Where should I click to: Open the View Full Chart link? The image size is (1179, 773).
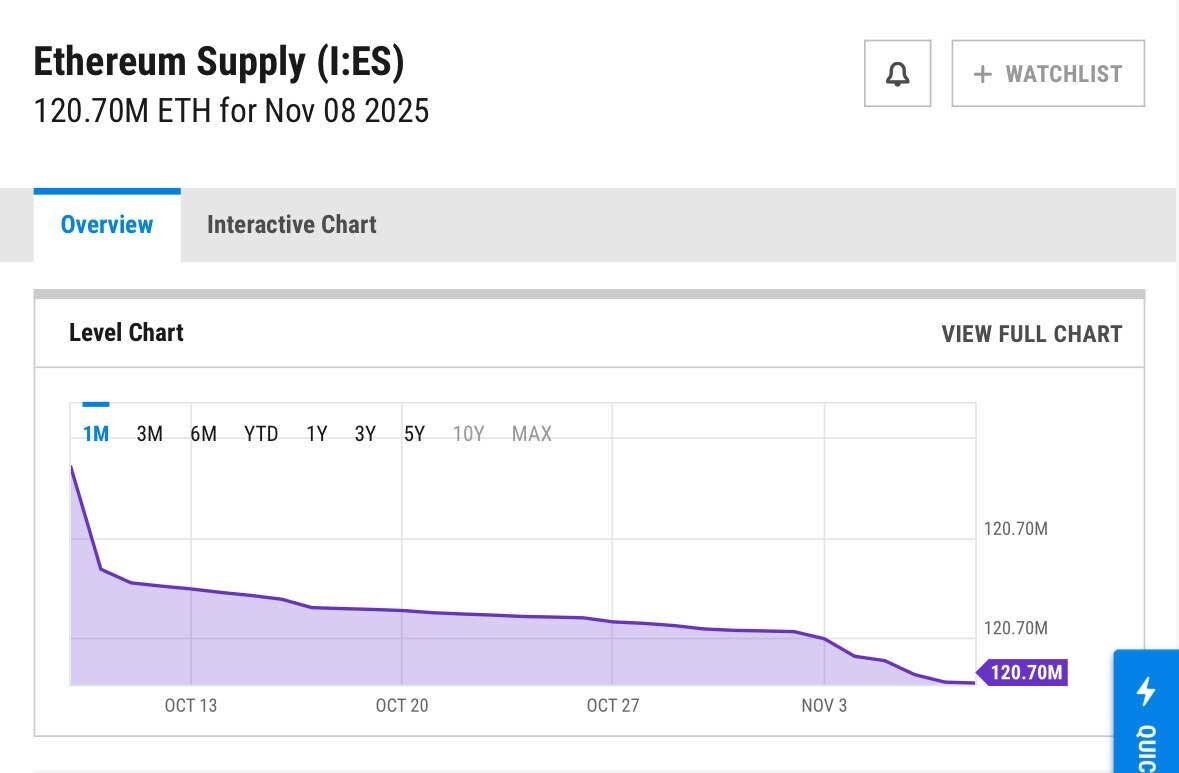[1031, 334]
